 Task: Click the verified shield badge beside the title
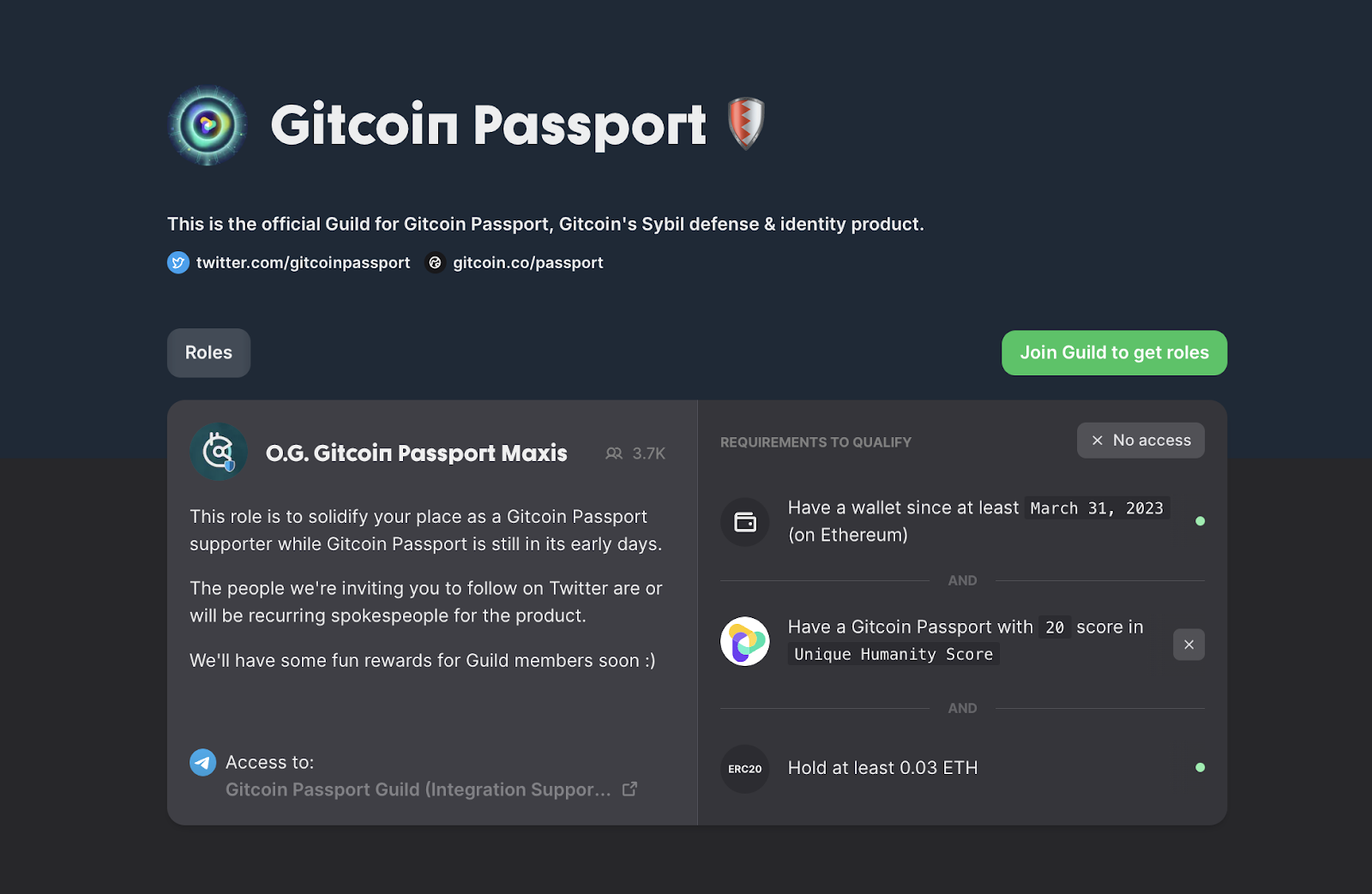click(x=744, y=123)
